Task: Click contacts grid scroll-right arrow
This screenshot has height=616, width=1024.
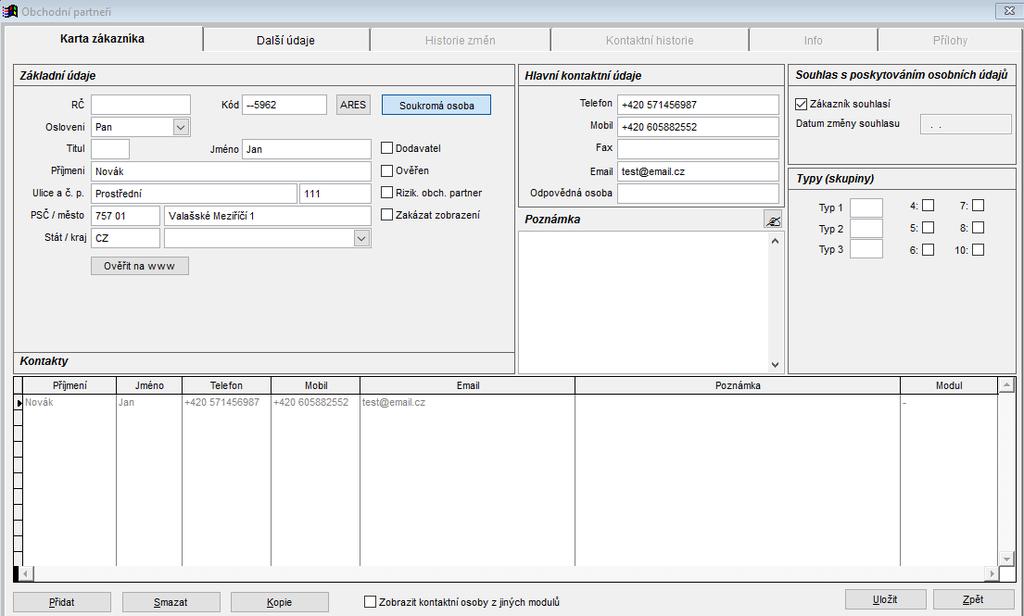Action: point(991,574)
